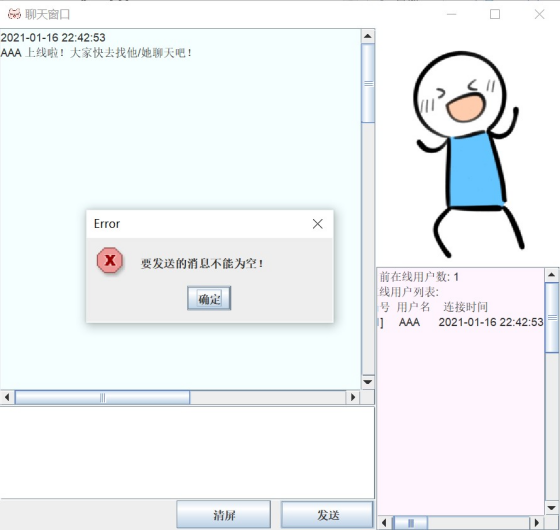This screenshot has width=560, height=531.
Task: Close the 聊天窗口 window
Action: click(539, 14)
